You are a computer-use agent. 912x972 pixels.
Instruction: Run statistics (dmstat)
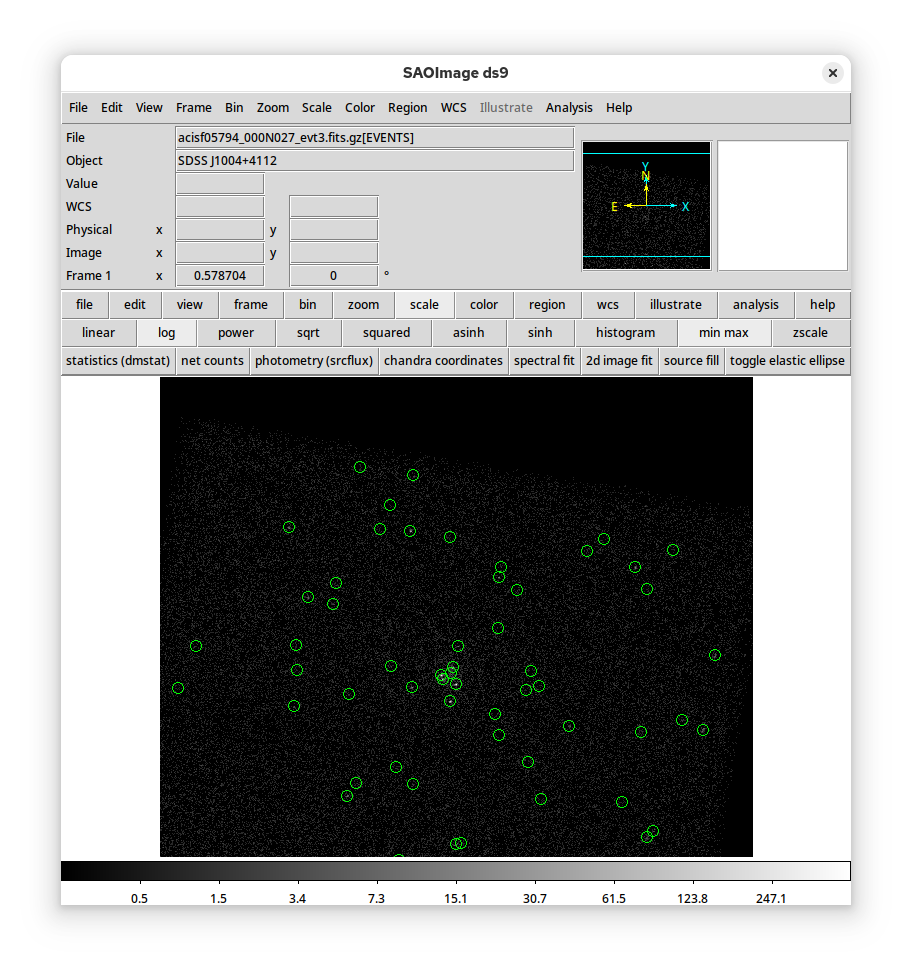click(x=118, y=361)
